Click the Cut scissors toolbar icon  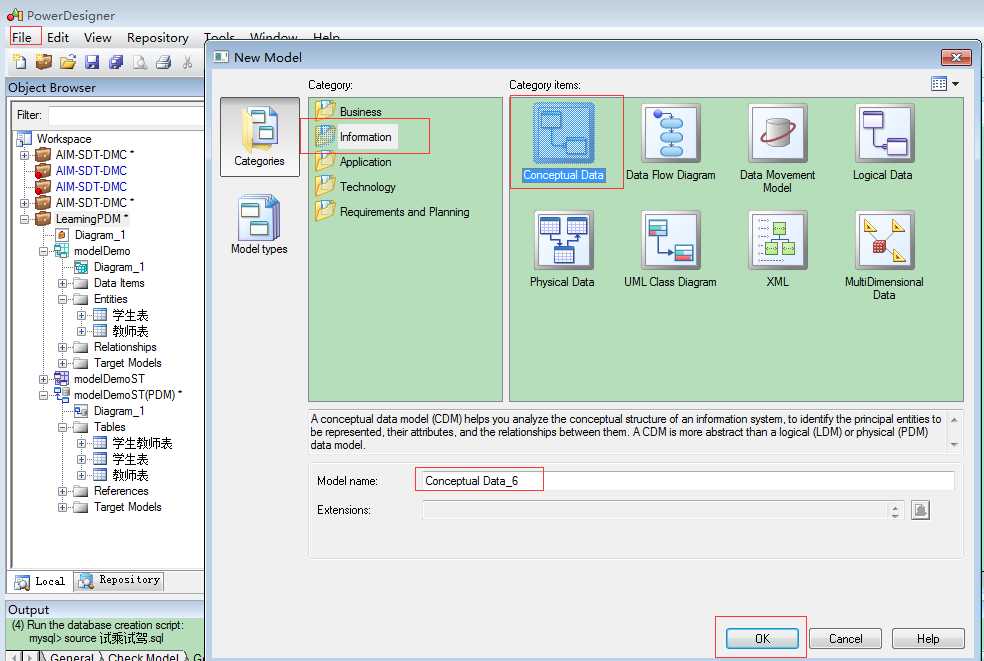pos(187,62)
